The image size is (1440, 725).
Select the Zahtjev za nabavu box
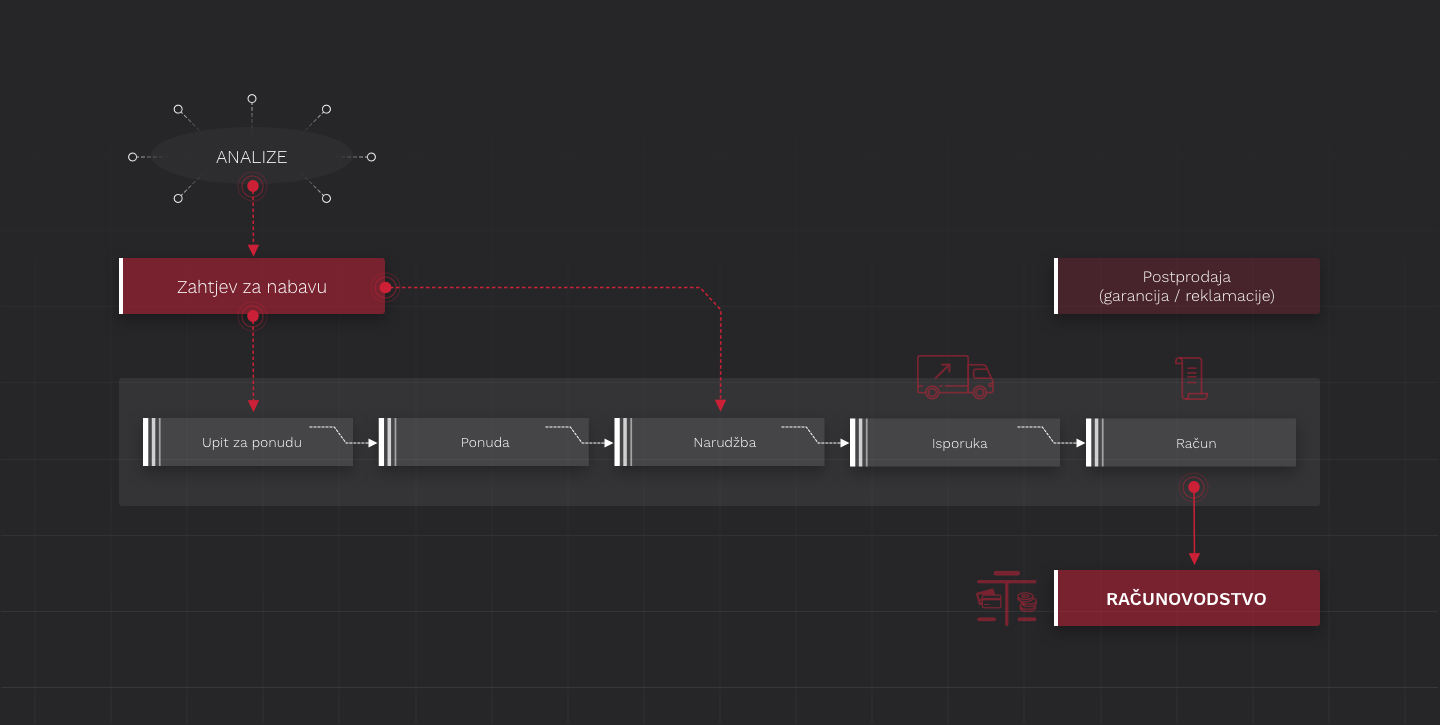252,287
